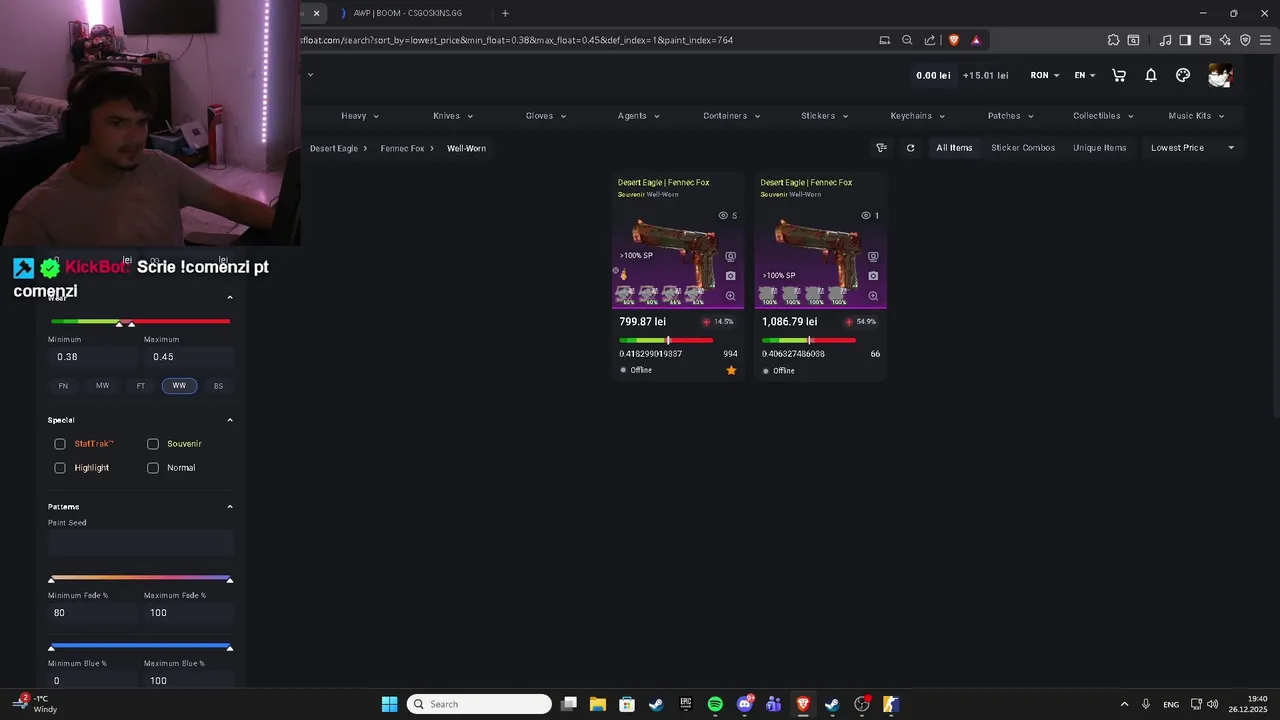This screenshot has height=720, width=1280.
Task: Open the Lowest Price sort dropdown
Action: coord(1192,148)
